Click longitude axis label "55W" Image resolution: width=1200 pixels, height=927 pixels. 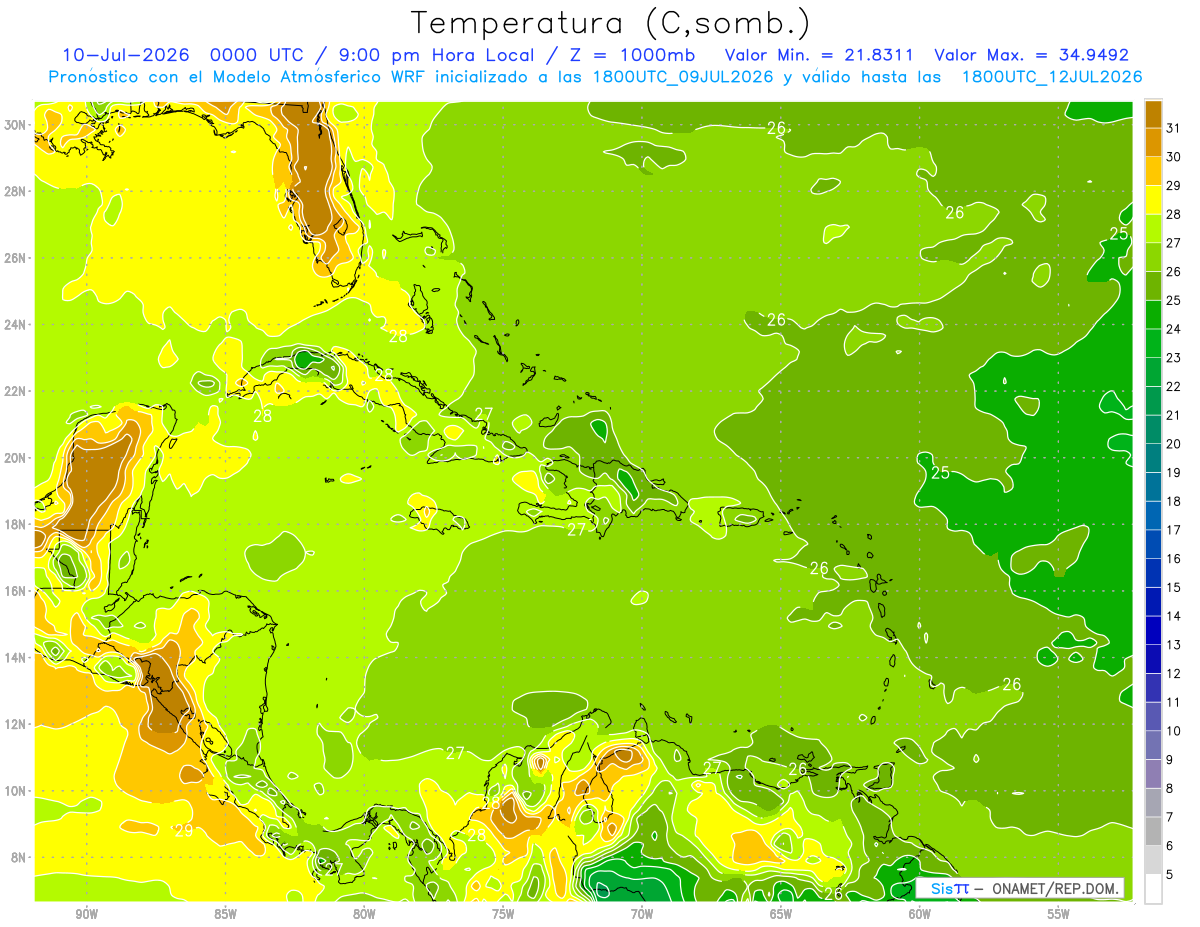1058,914
